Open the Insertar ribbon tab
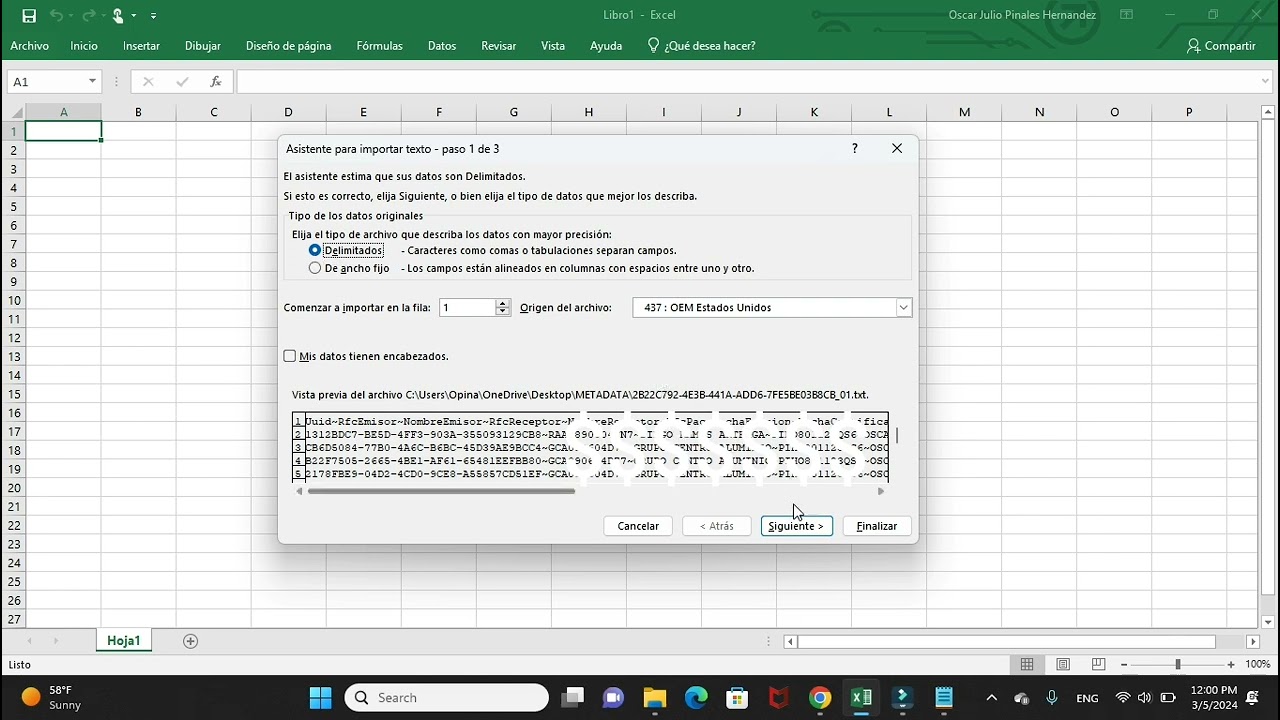 (x=141, y=46)
